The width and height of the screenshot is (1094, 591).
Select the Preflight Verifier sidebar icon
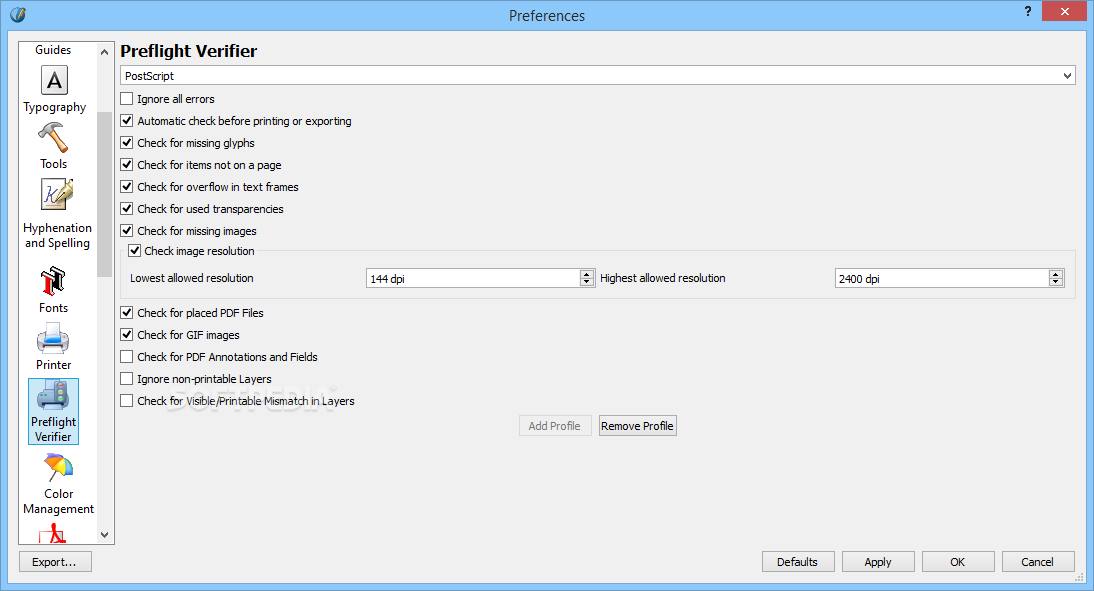click(53, 411)
